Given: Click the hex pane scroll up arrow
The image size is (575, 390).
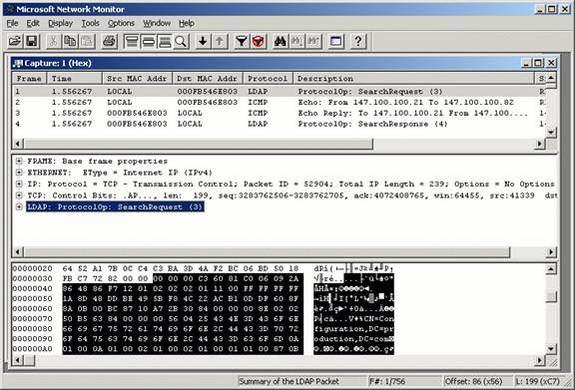Looking at the screenshot, I should 551,269.
